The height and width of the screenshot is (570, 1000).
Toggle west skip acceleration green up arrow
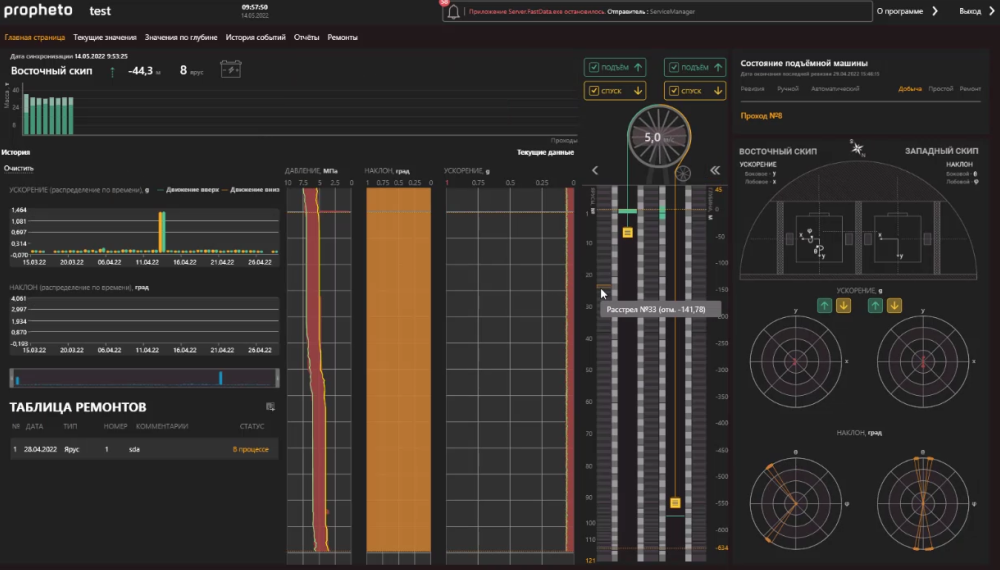click(875, 306)
